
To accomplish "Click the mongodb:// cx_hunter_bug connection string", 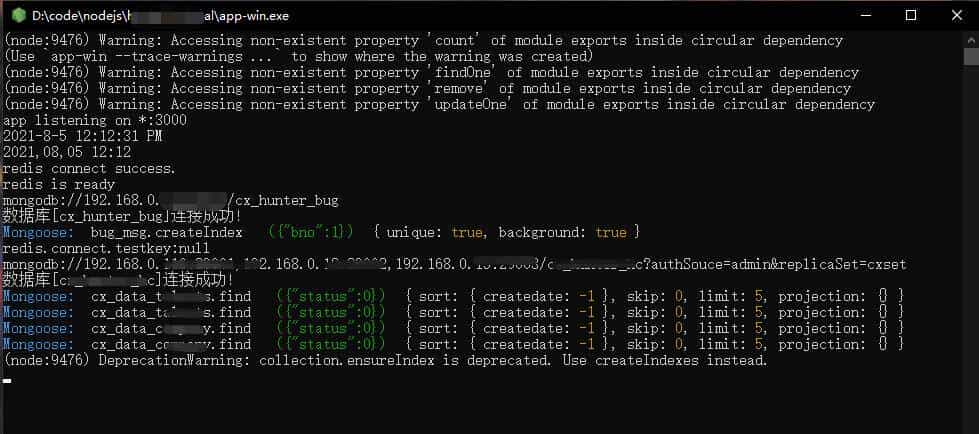I will pyautogui.click(x=170, y=200).
